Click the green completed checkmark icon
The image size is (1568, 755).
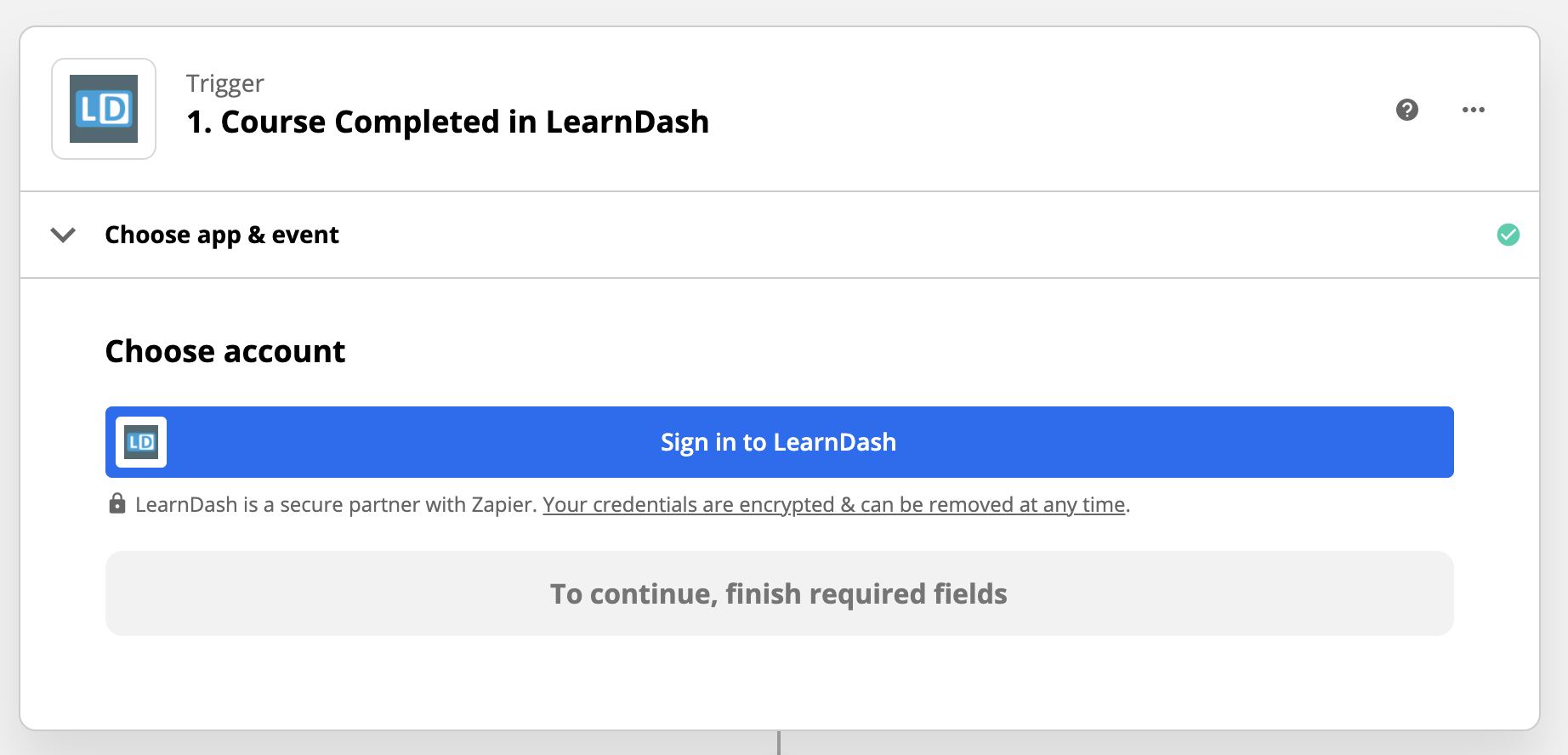1508,235
